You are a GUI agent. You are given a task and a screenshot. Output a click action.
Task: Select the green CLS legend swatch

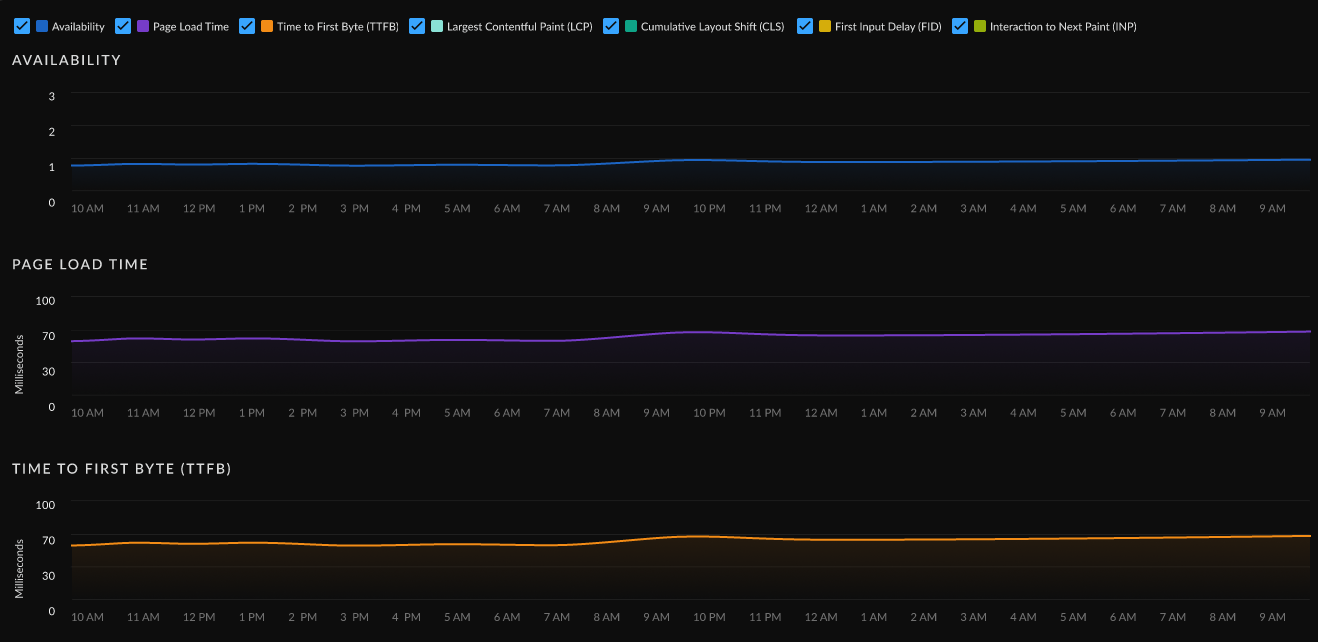click(631, 26)
